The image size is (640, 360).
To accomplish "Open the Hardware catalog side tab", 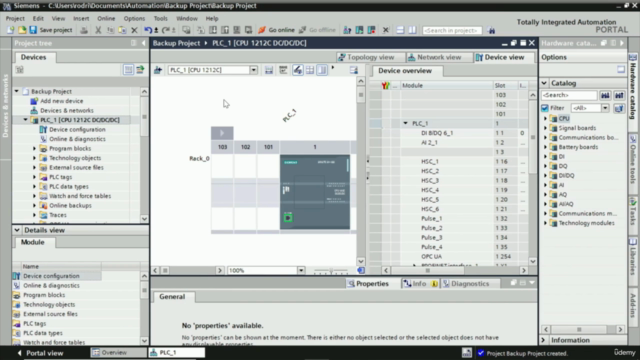I will point(633,86).
